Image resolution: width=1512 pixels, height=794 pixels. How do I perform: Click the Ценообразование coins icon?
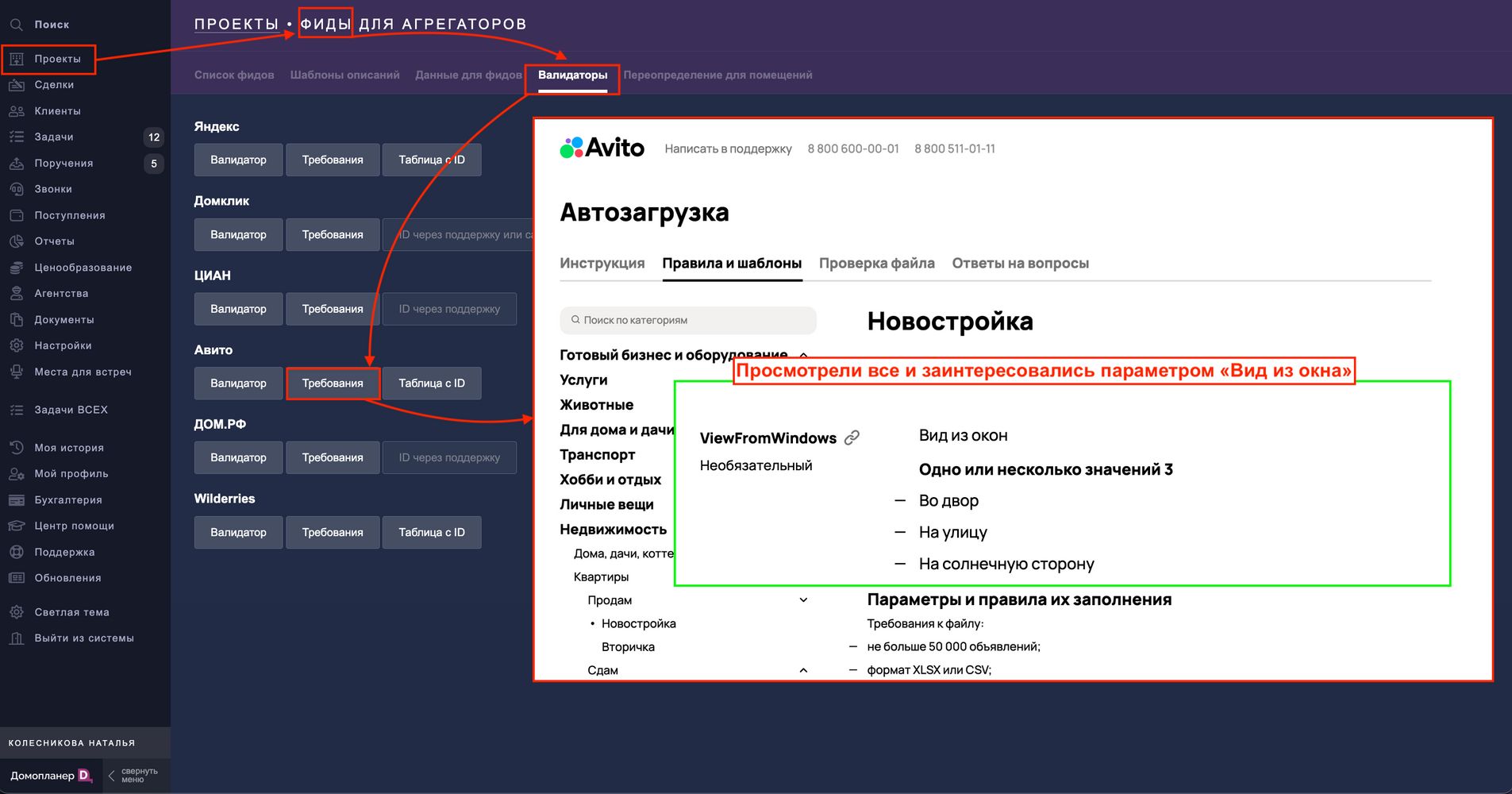17,268
